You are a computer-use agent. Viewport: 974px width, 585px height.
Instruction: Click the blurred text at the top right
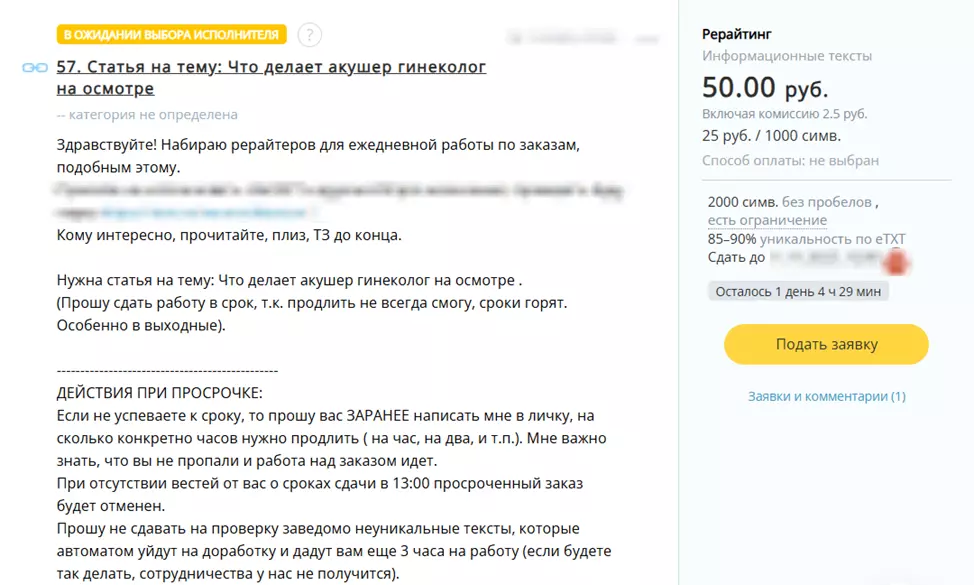click(x=583, y=39)
